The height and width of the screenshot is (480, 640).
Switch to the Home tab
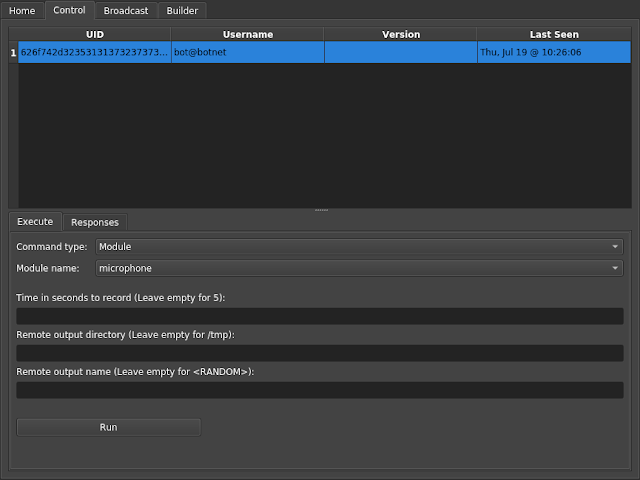pyautogui.click(x=22, y=11)
